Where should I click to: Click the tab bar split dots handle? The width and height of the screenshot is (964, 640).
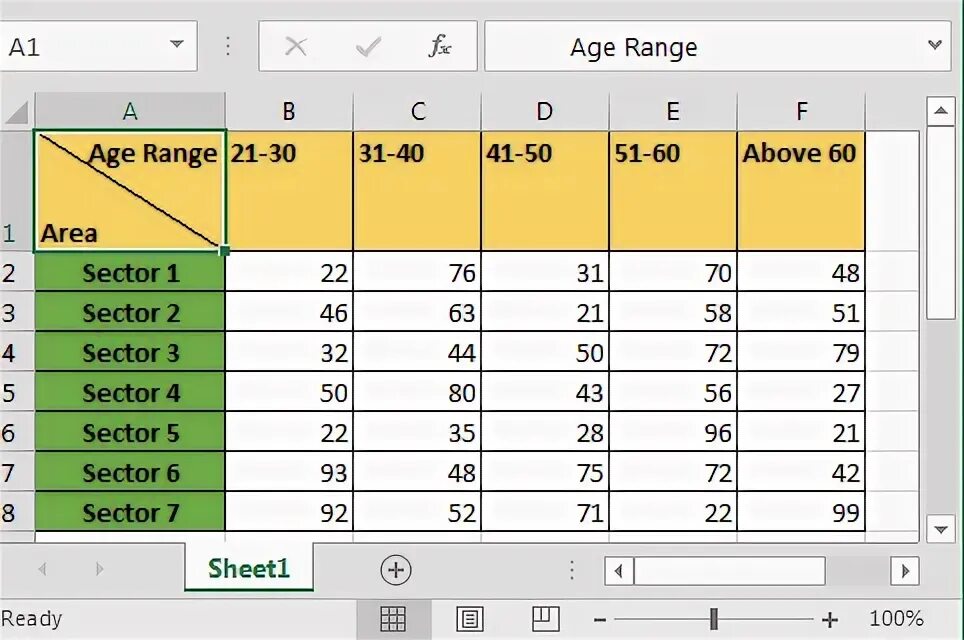tap(572, 571)
